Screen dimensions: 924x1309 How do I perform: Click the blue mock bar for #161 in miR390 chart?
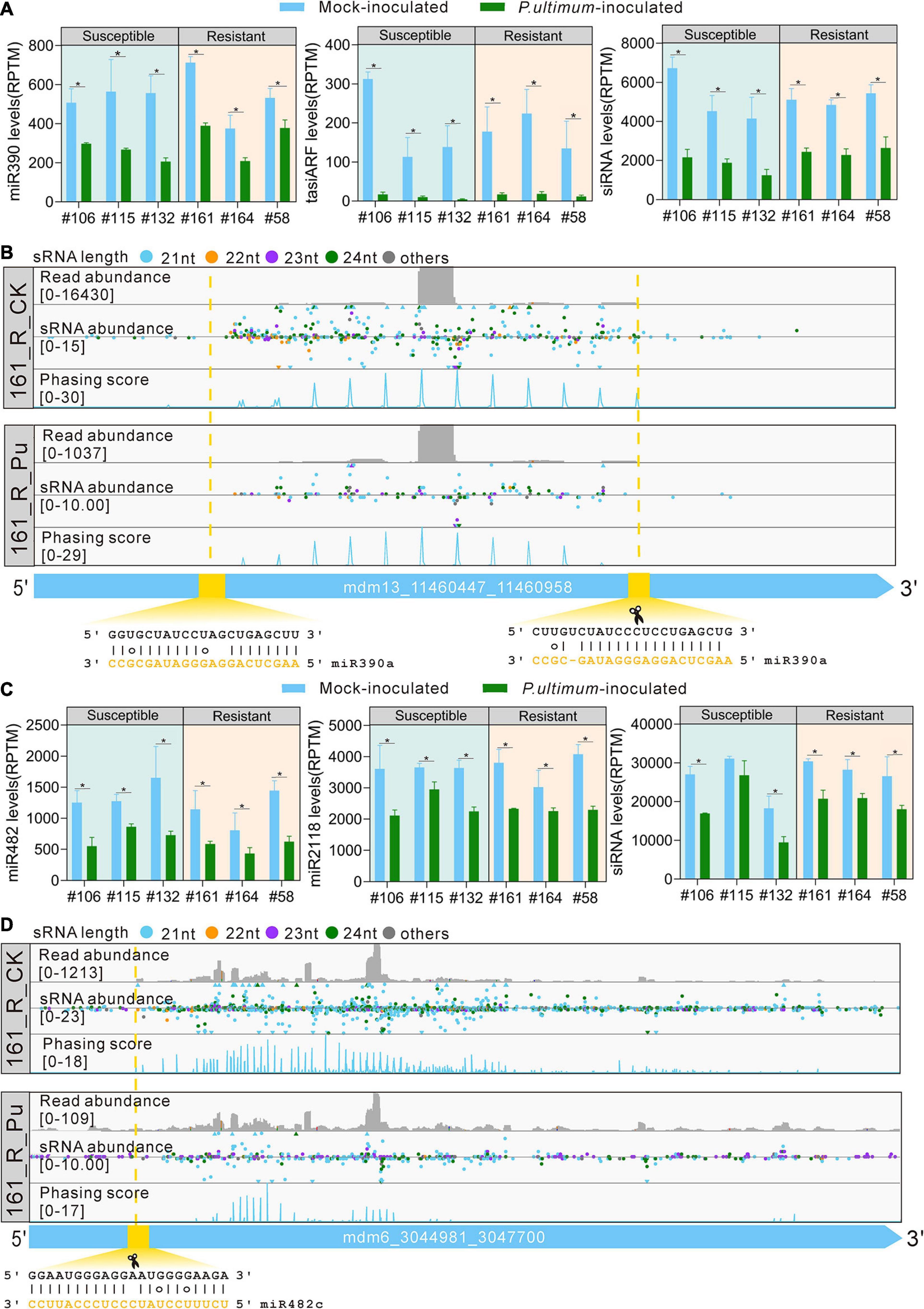[x=190, y=132]
